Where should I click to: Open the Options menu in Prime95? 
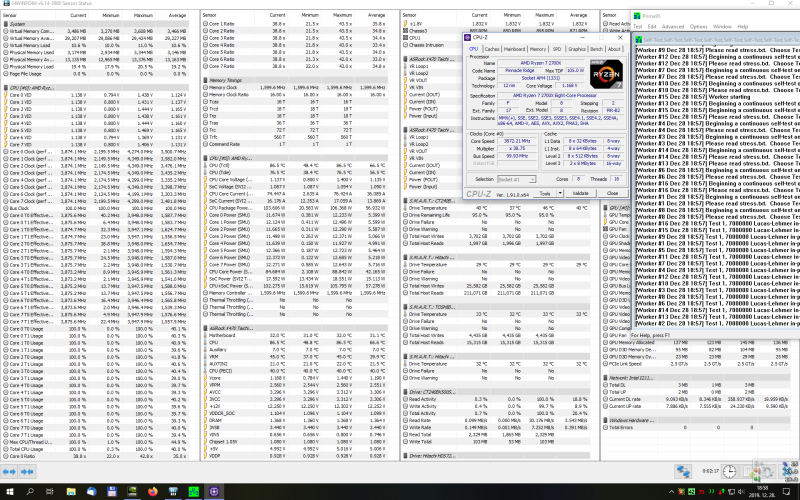click(698, 27)
